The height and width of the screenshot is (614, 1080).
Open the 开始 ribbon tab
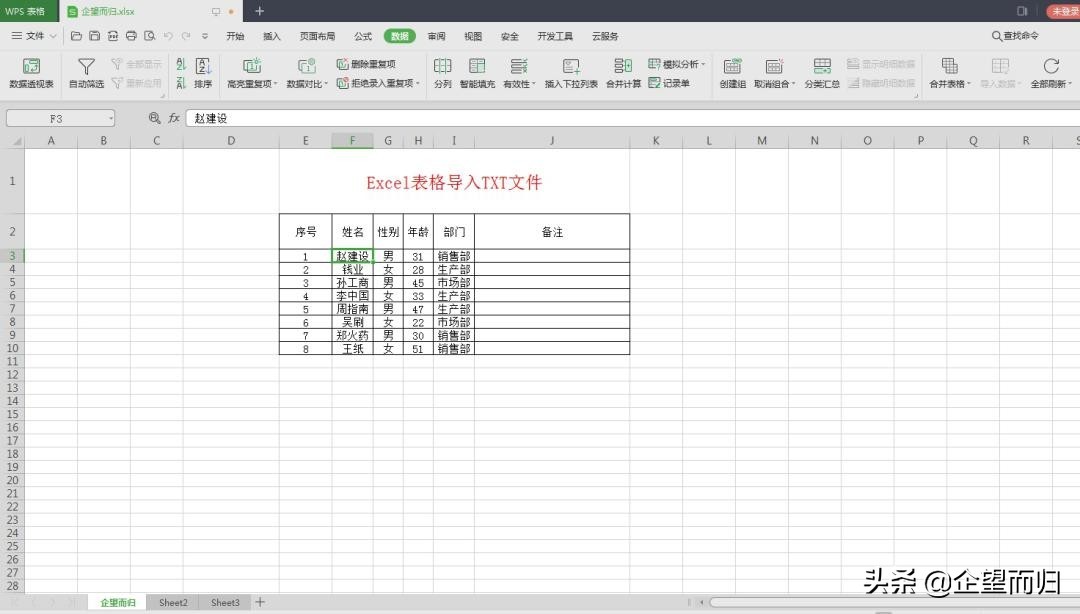tap(235, 36)
